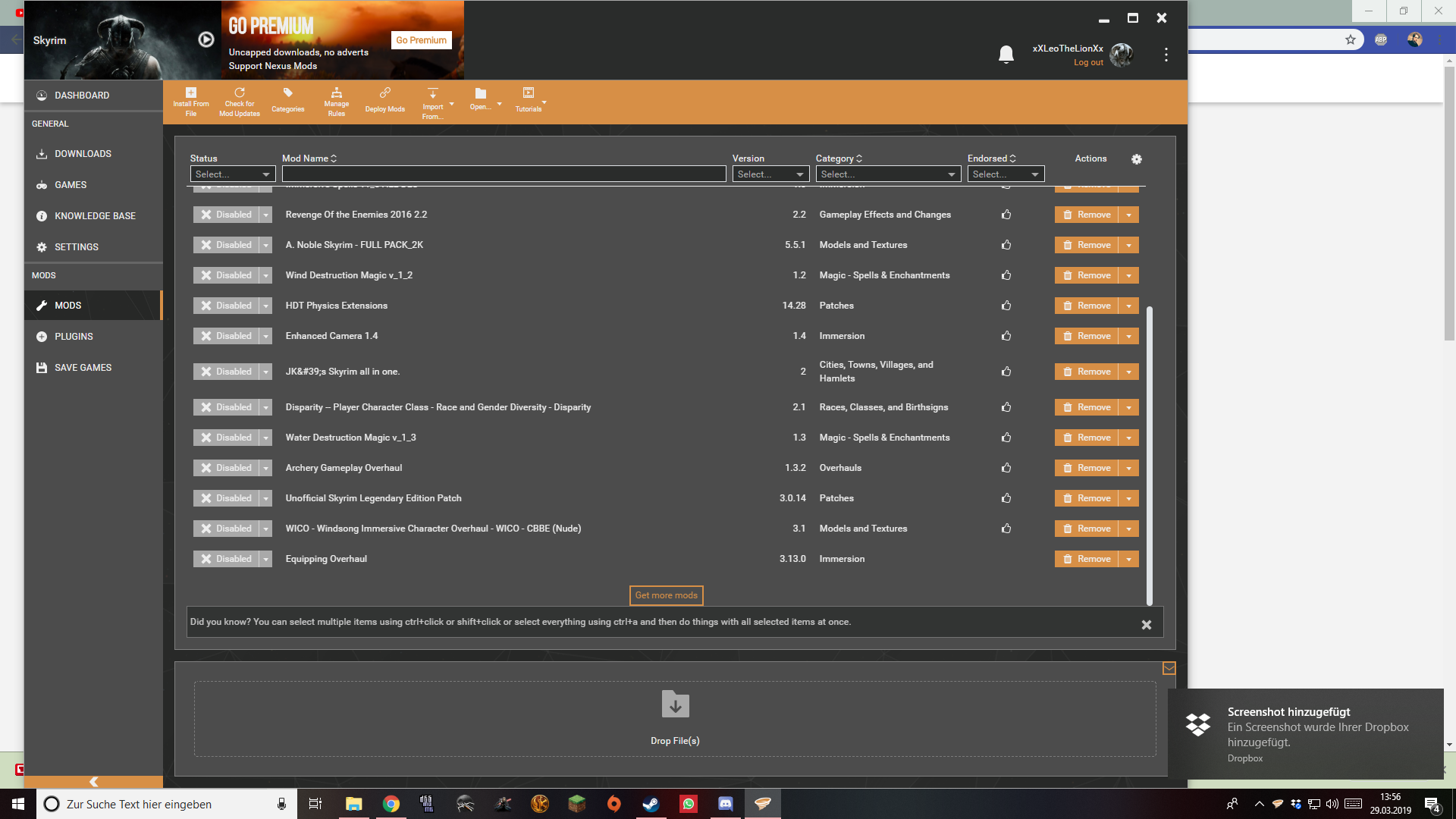The width and height of the screenshot is (1456, 819).
Task: Sort by Mod Name column
Action: 309,158
